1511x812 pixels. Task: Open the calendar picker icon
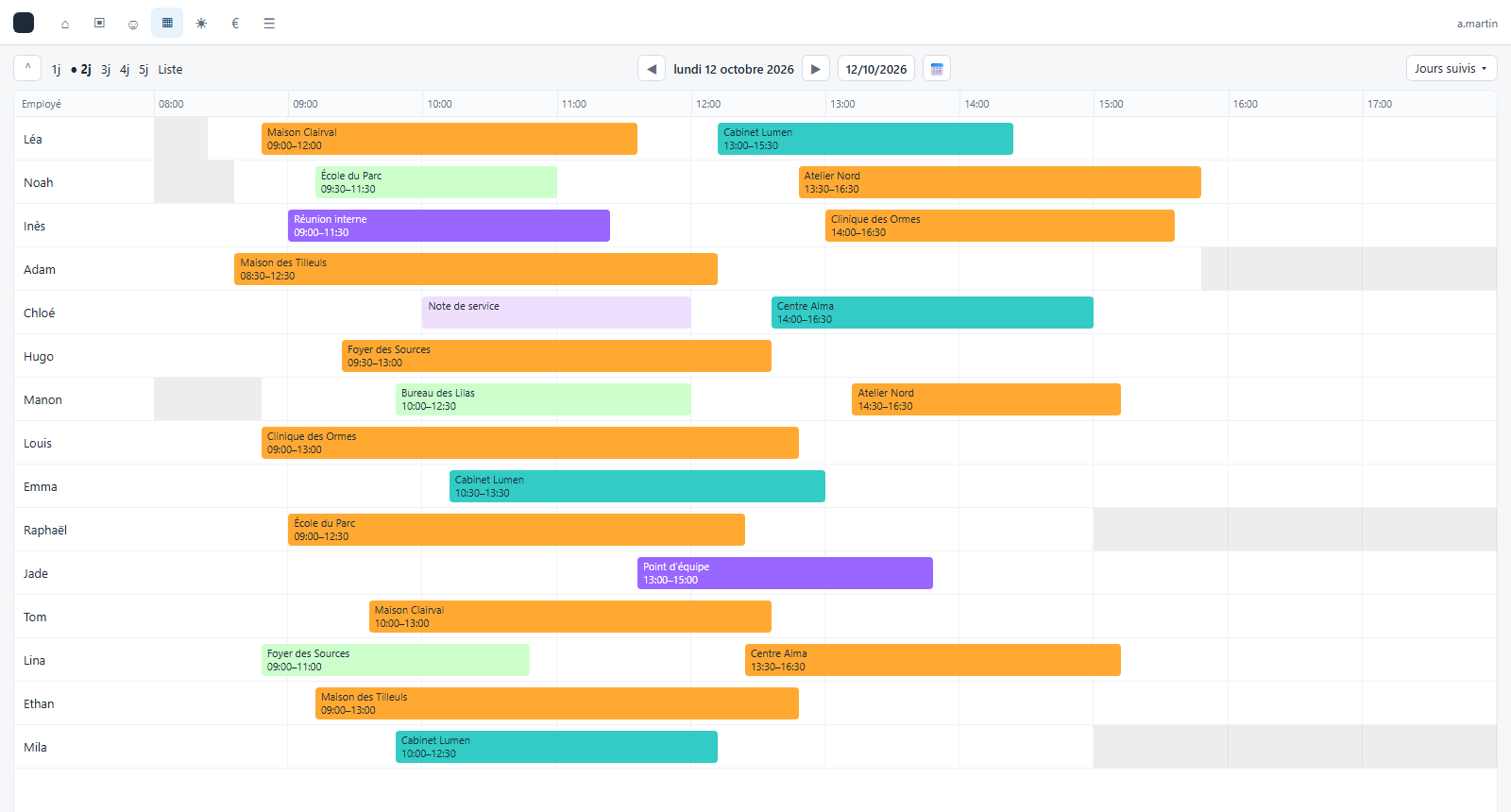[x=937, y=69]
